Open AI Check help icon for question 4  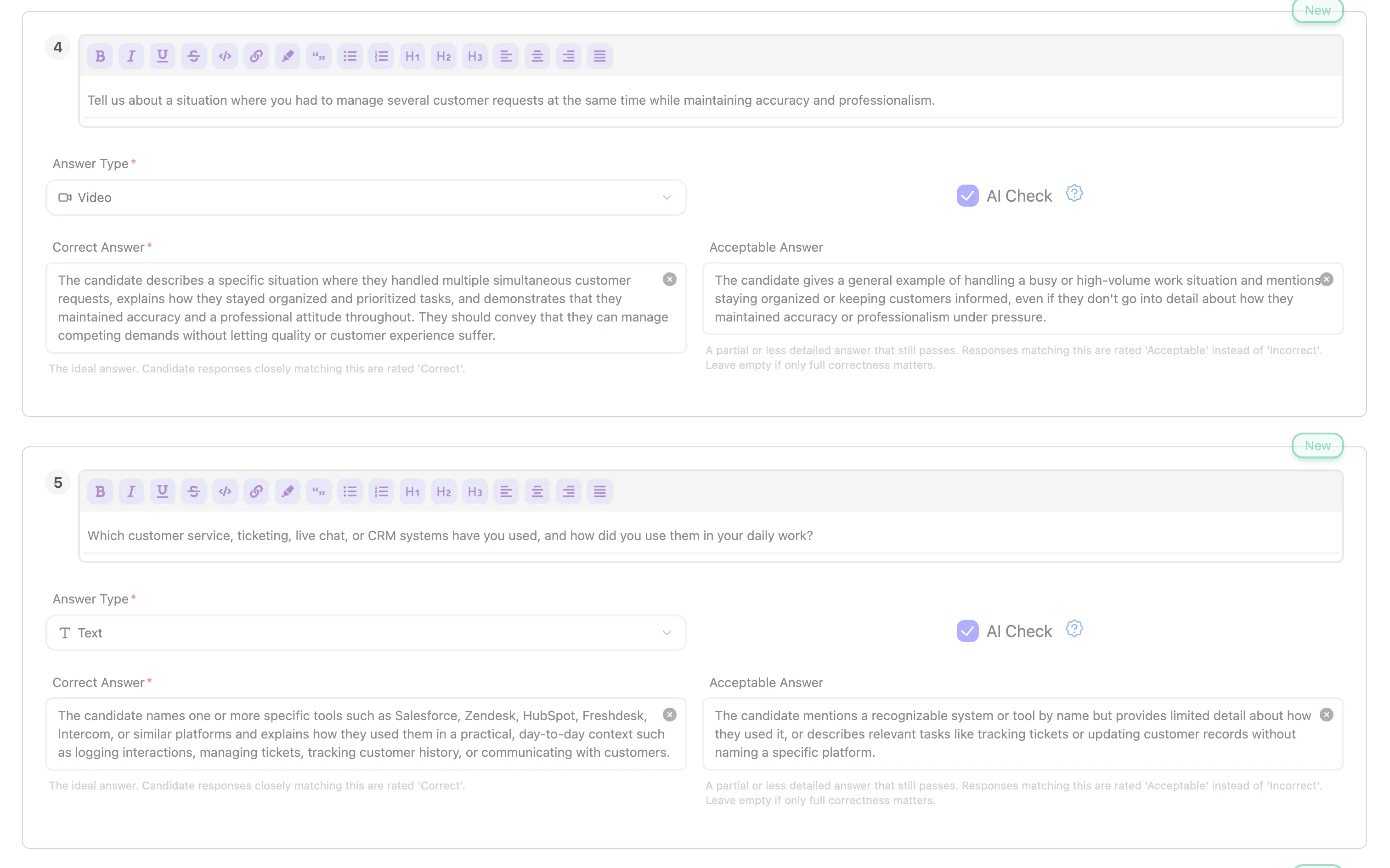click(1074, 193)
